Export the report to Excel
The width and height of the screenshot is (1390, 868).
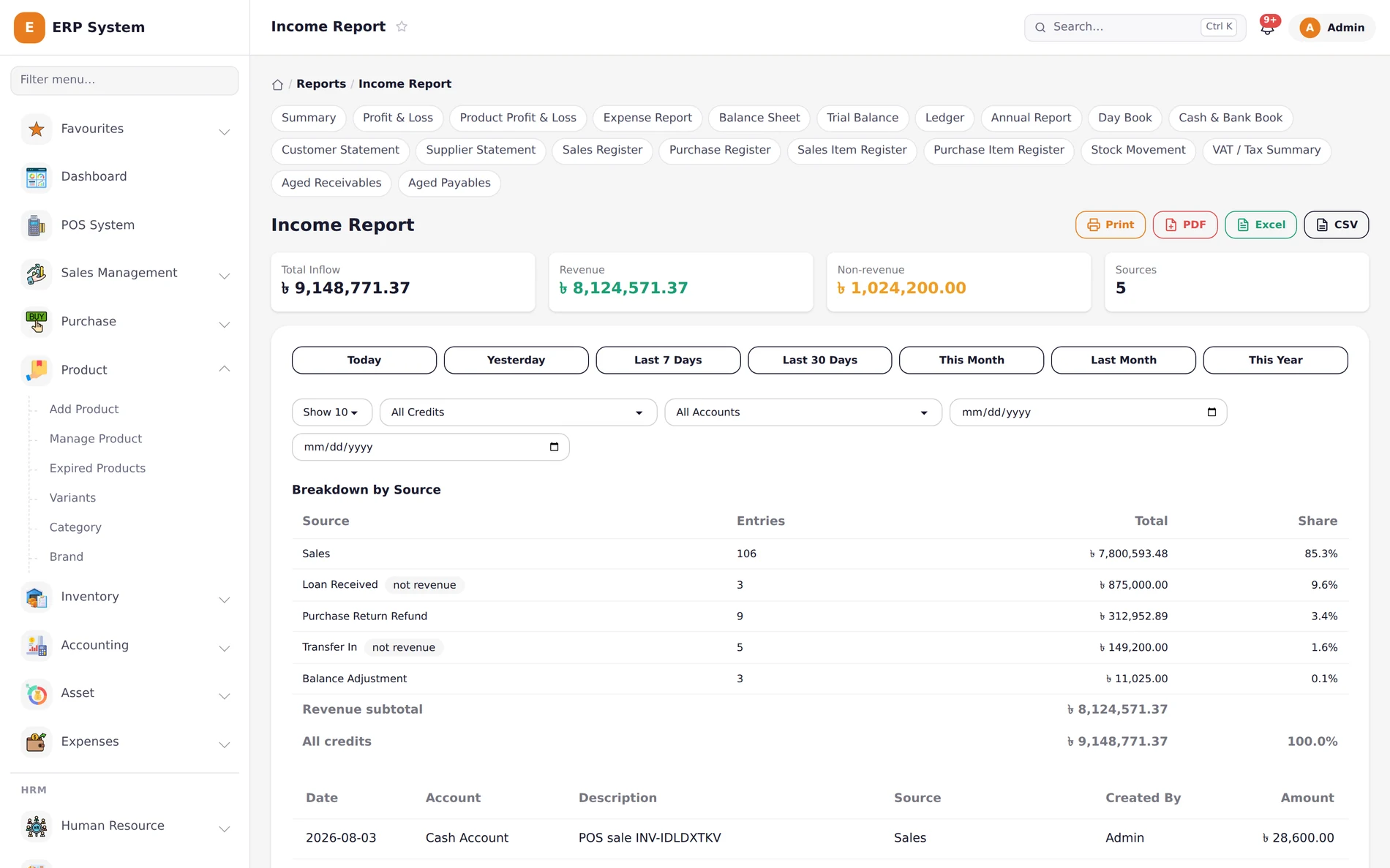coord(1261,225)
